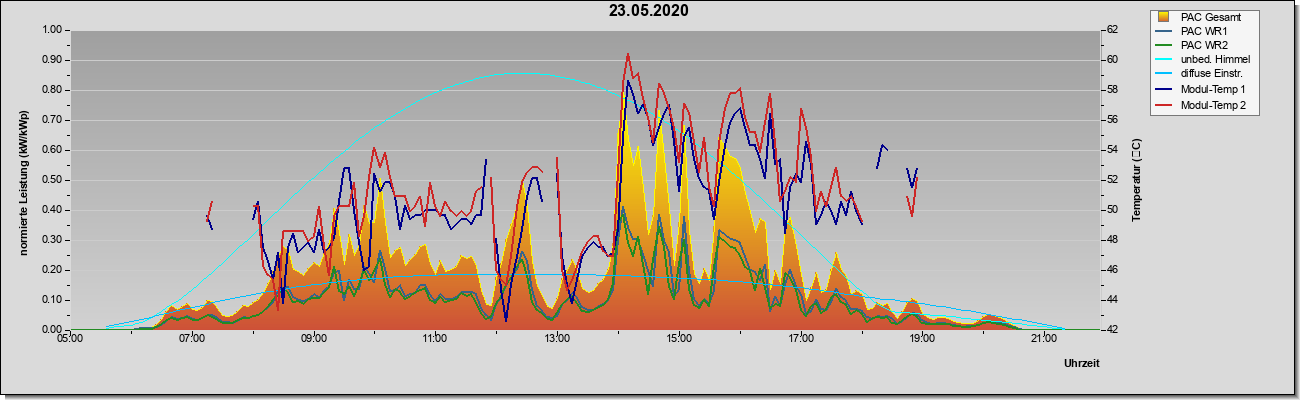Click the 48 temperature axis value
The image size is (1300, 400).
pyautogui.click(x=1111, y=240)
